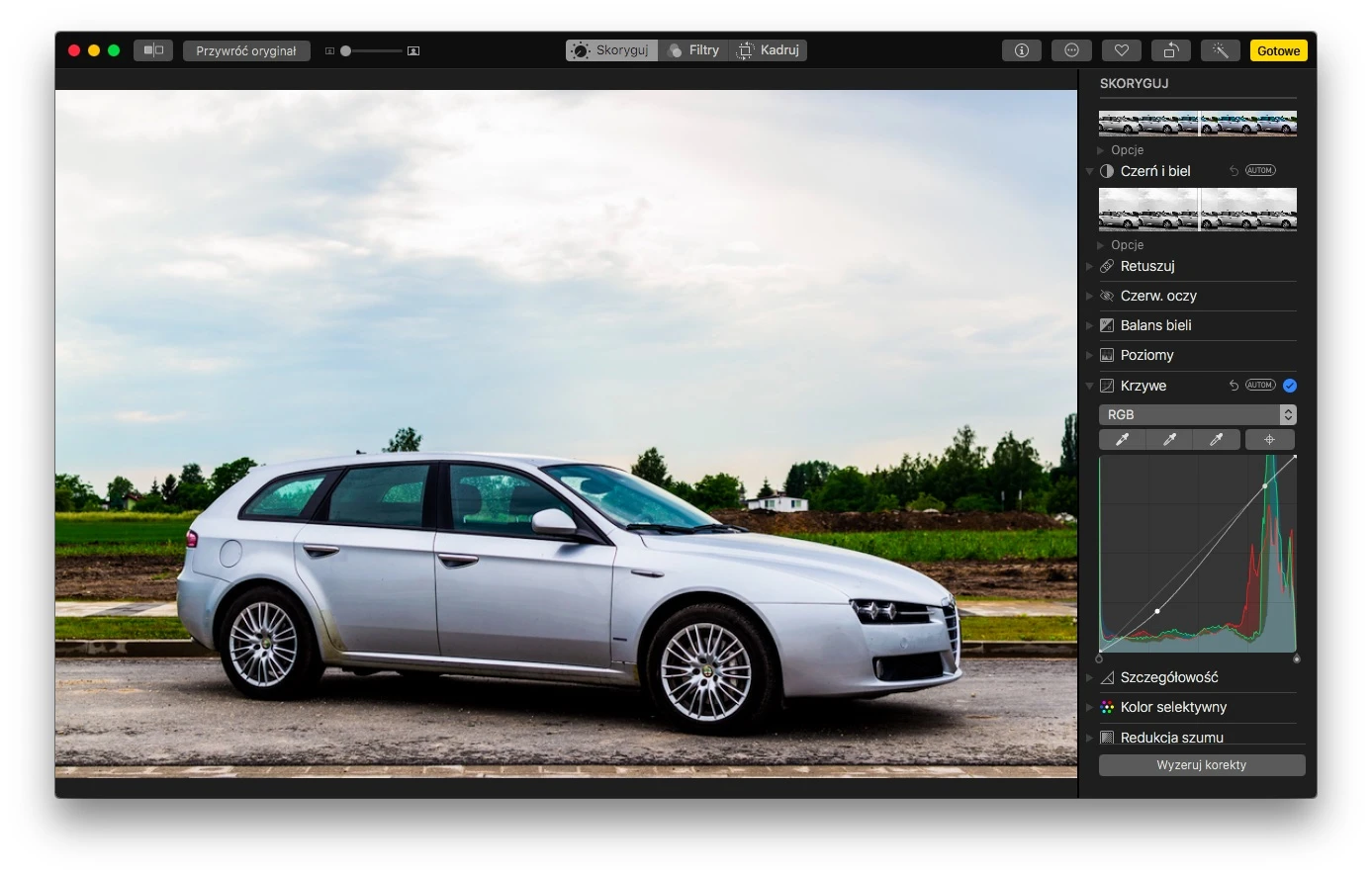Open the RGB channel dropdown
Image resolution: width=1372 pixels, height=877 pixels.
1197,414
